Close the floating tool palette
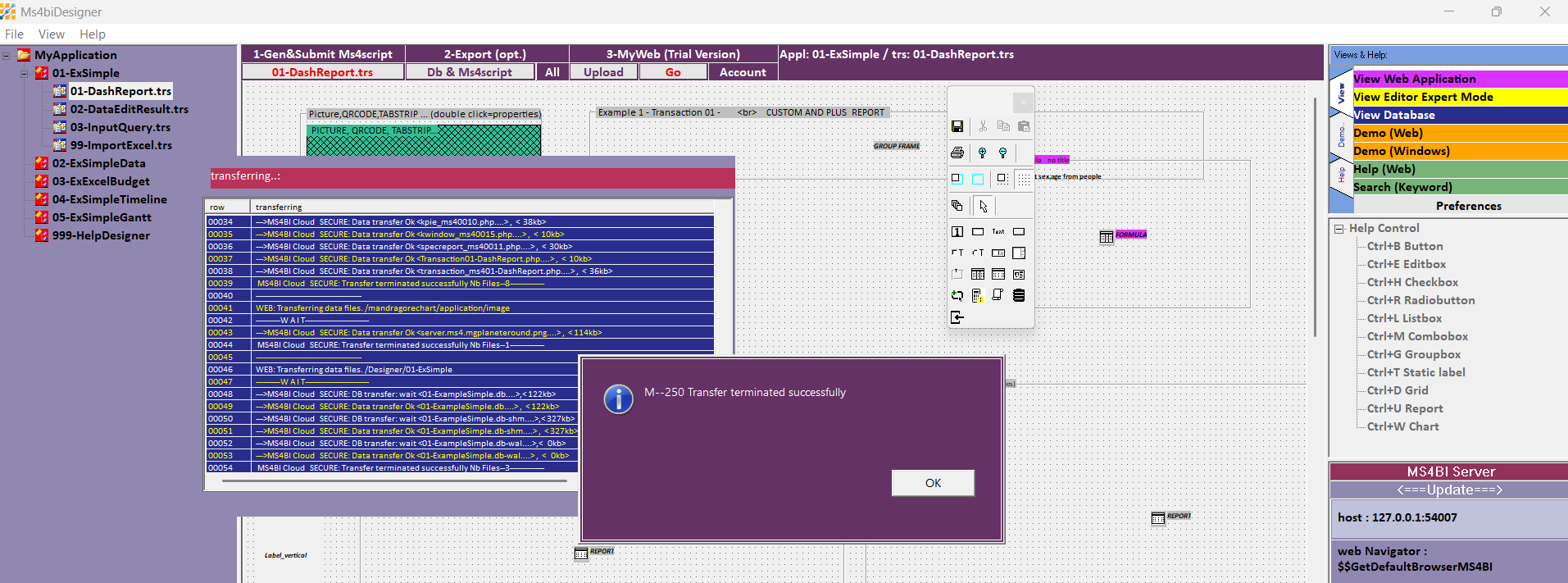 tap(1022, 102)
